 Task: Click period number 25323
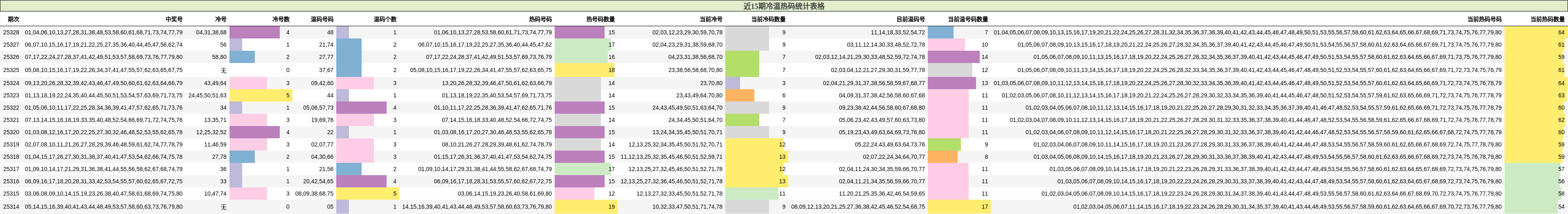11,95
